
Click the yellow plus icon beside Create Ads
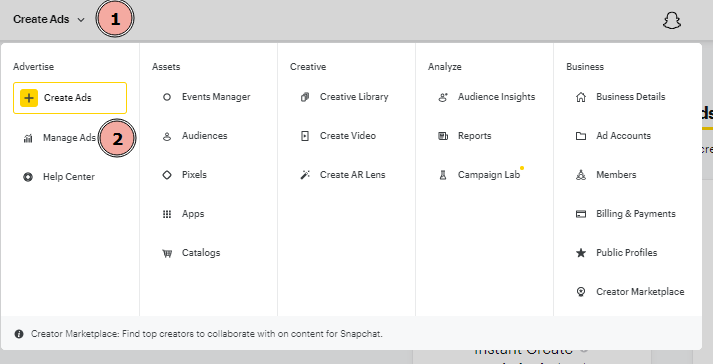[x=29, y=98]
